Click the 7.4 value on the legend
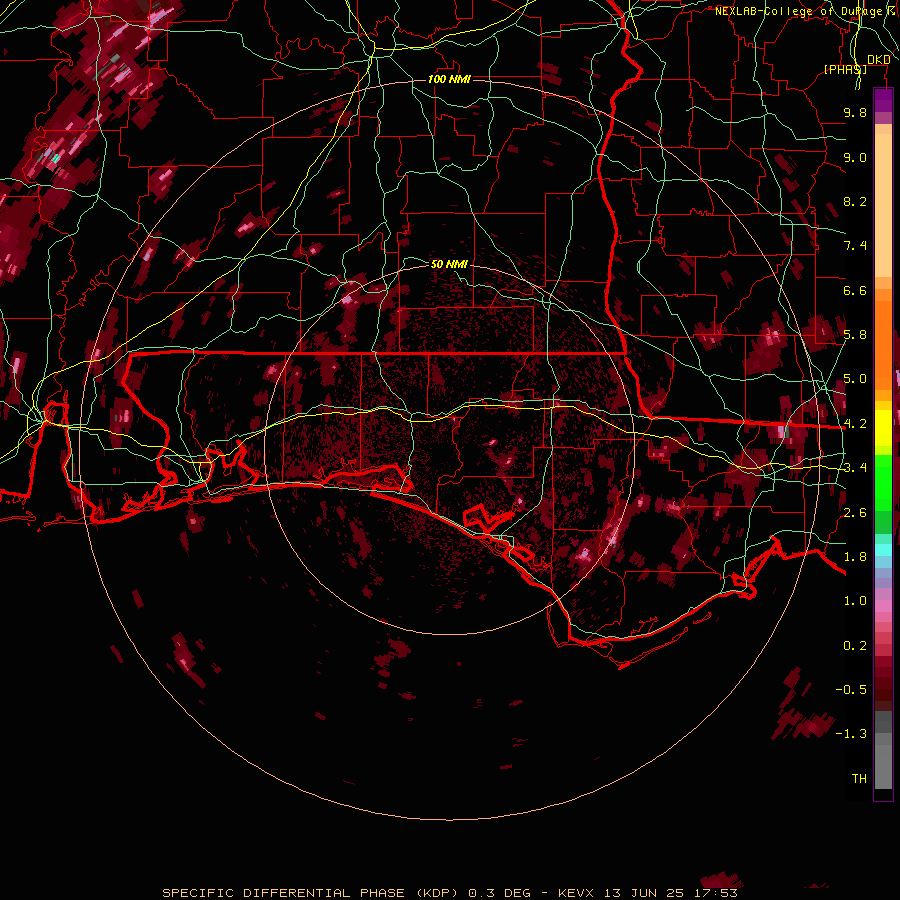The height and width of the screenshot is (900, 900). 855,246
